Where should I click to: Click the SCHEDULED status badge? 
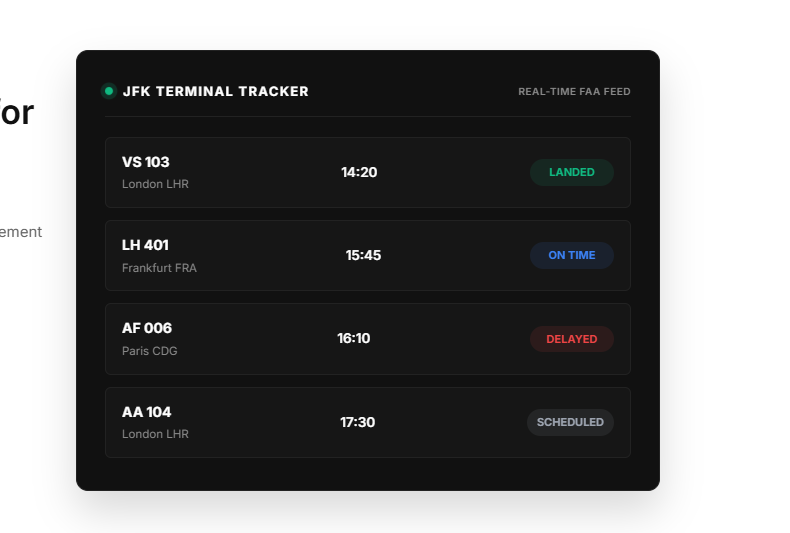tap(570, 422)
